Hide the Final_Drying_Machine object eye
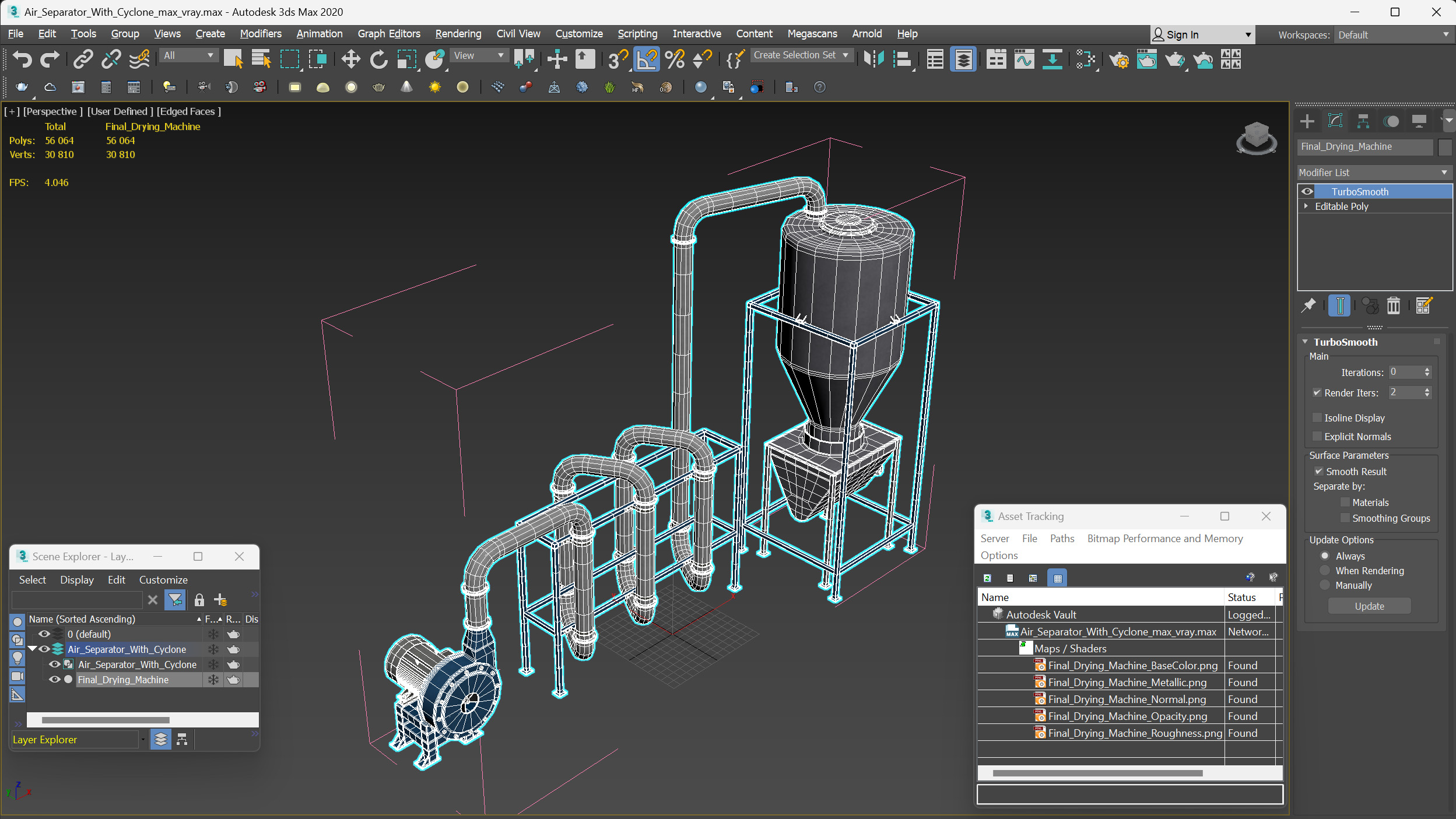Screen dimensions: 1456x819 [x=55, y=680]
